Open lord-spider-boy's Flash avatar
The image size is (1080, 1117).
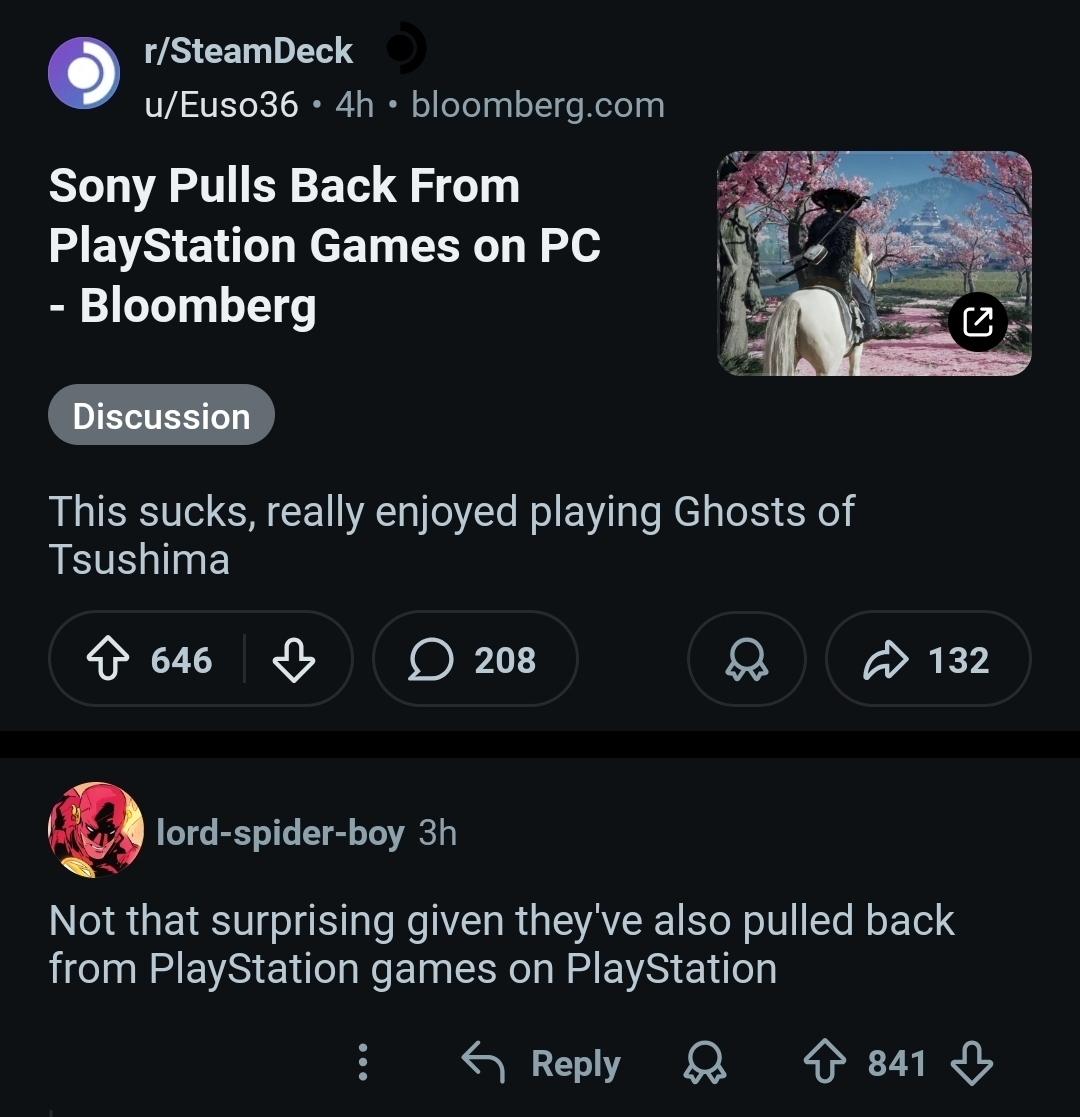pyautogui.click(x=96, y=830)
